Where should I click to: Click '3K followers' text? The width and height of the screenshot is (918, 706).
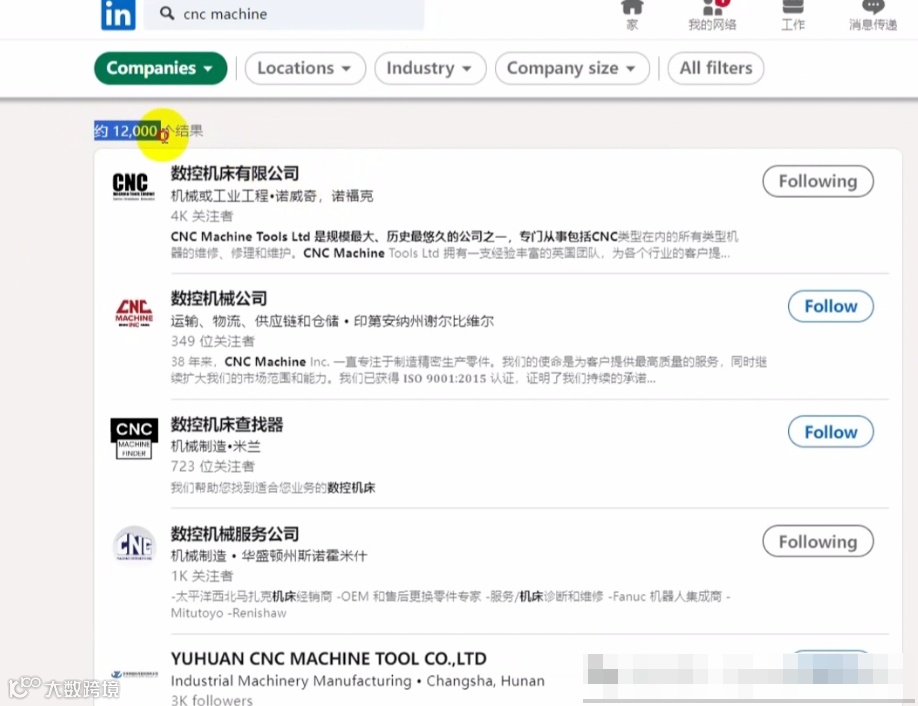[x=212, y=700]
